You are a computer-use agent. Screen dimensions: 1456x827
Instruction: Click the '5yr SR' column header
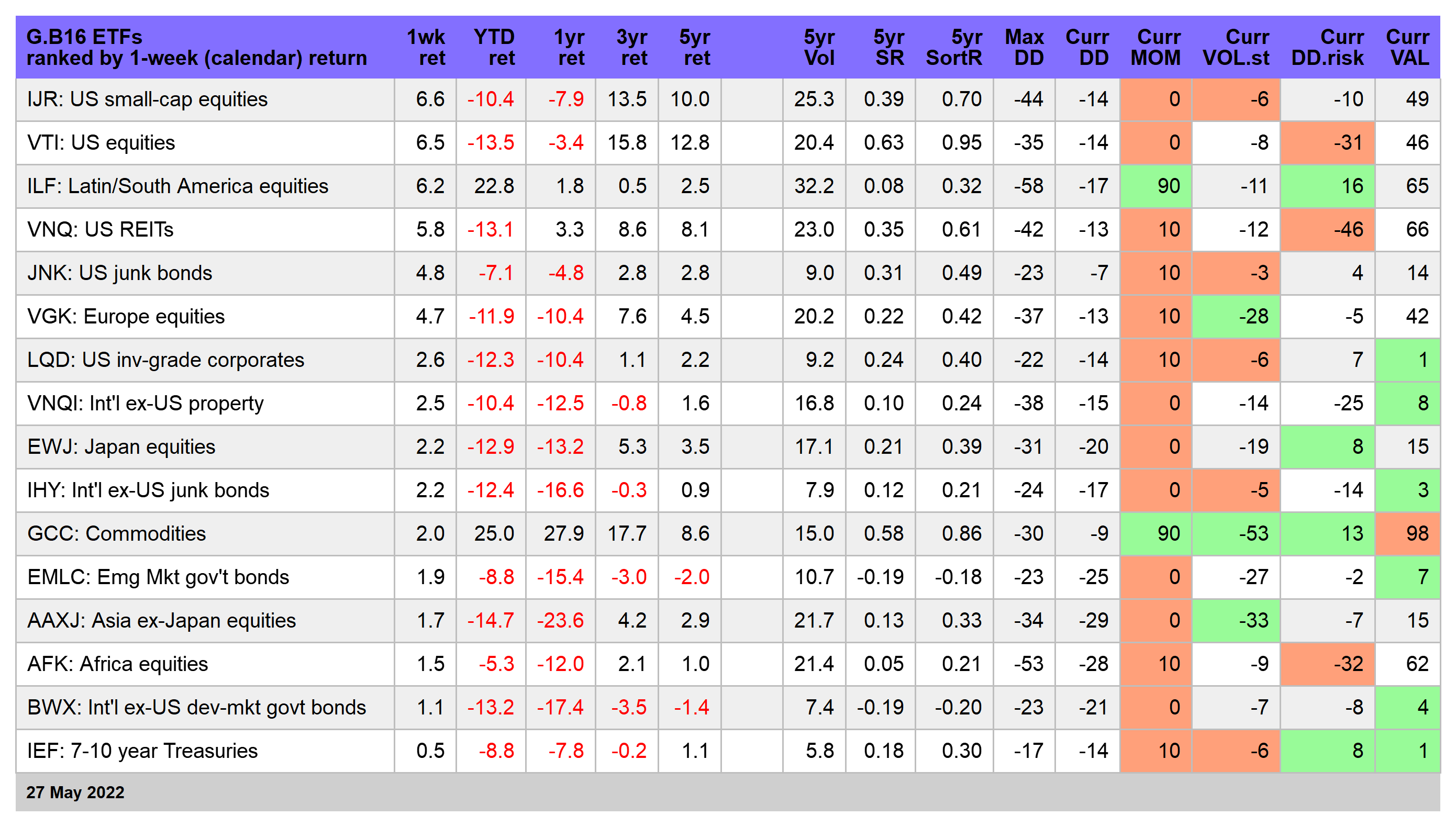coord(889,47)
